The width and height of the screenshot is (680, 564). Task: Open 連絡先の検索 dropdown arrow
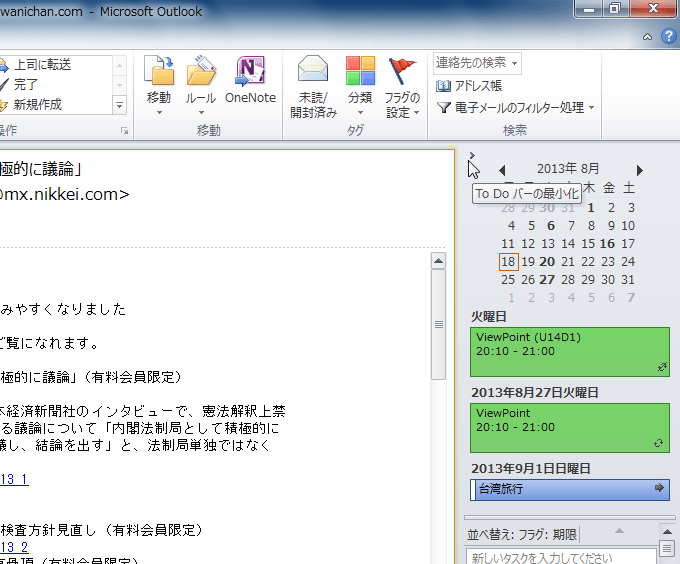pyautogui.click(x=514, y=63)
